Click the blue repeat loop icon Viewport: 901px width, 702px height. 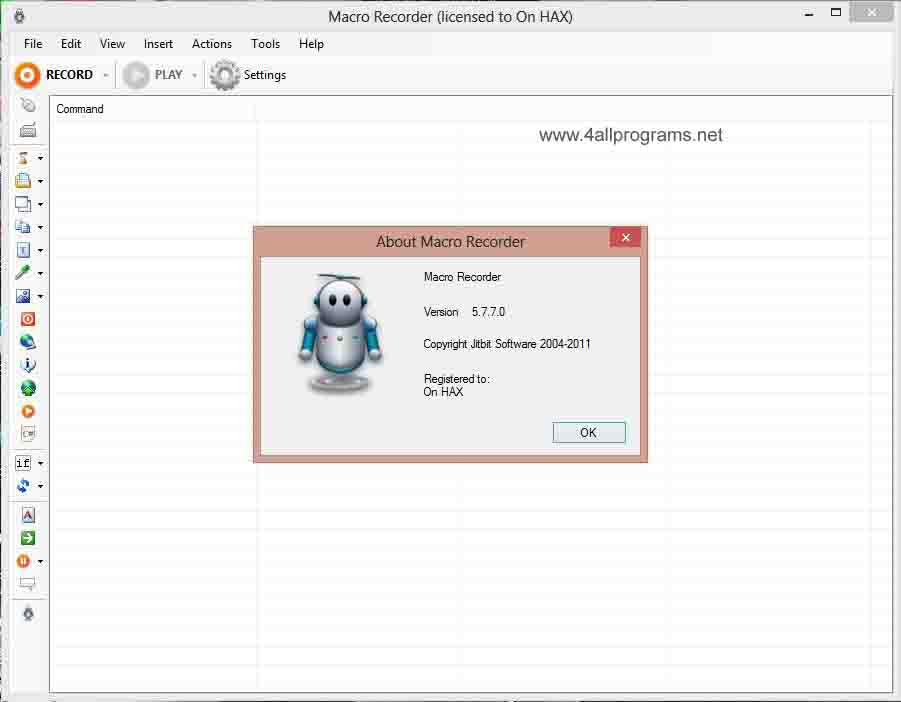click(23, 486)
